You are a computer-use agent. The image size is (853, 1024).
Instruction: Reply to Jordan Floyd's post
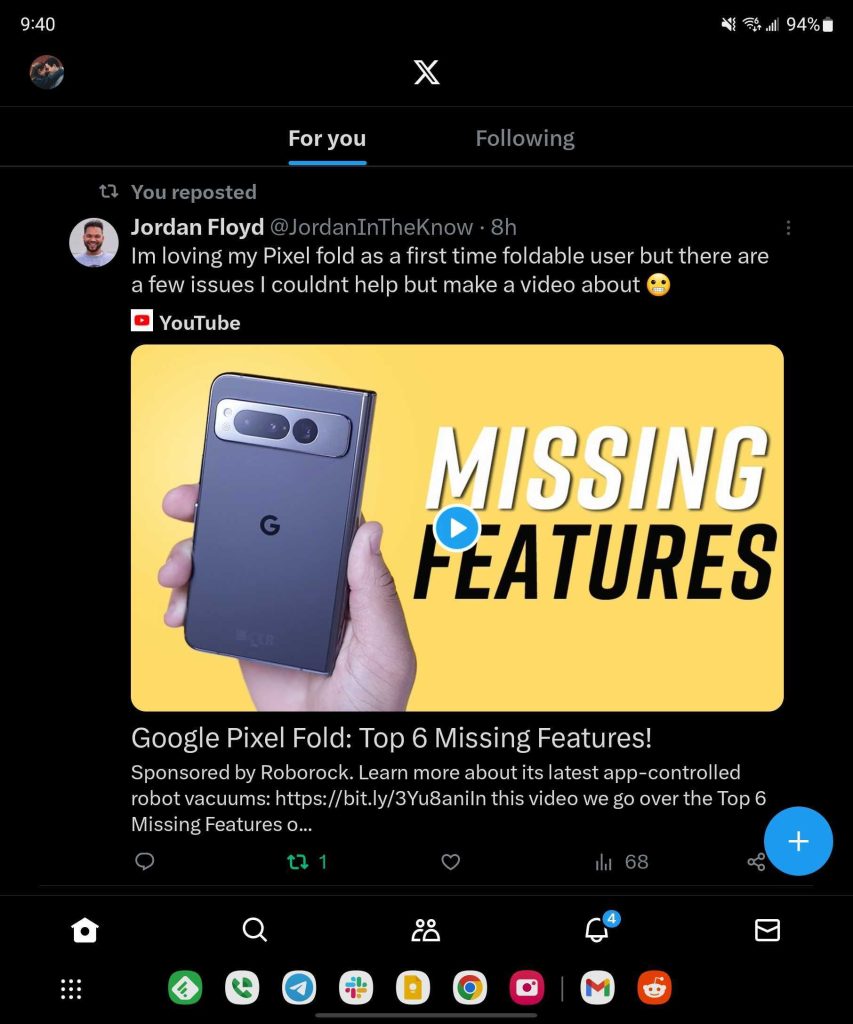click(145, 861)
